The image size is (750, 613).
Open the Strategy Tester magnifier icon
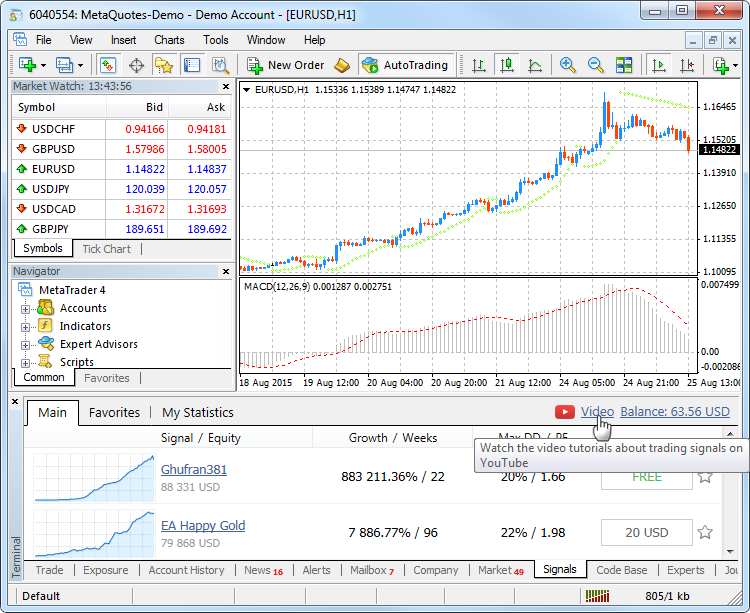220,65
